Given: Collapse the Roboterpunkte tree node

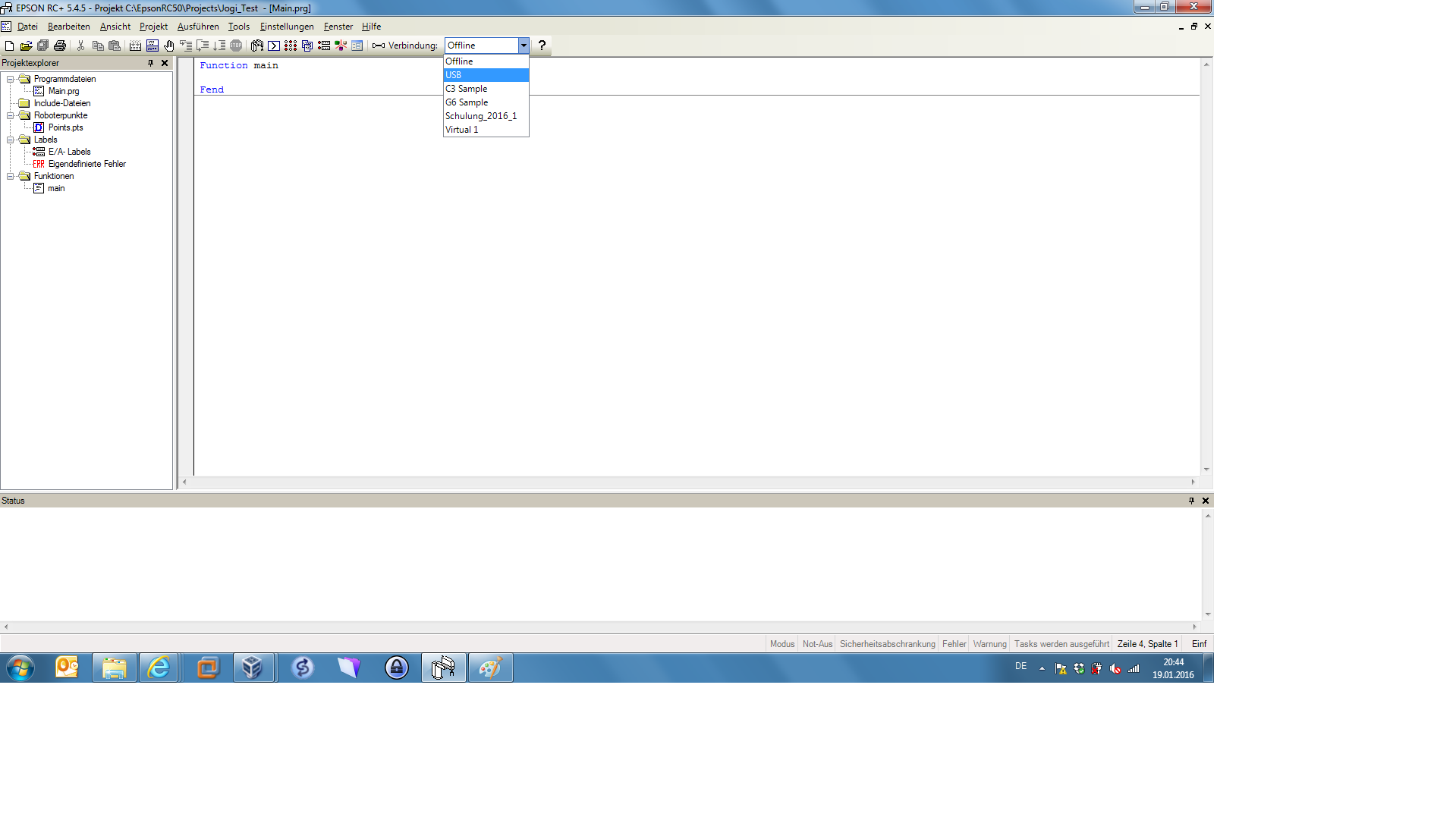Looking at the screenshot, I should (x=11, y=115).
